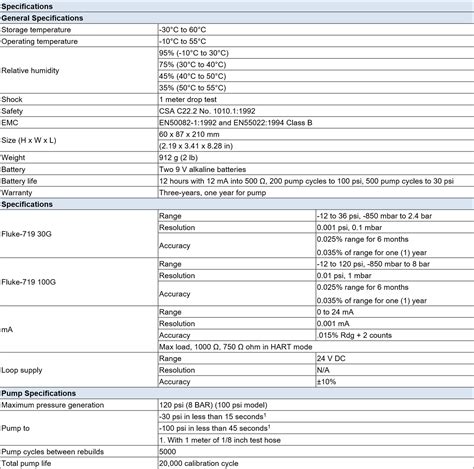Screen dimensions: 474x469
Task: Click the '12 hours with 12 mA' battery life value
Action: [306, 181]
